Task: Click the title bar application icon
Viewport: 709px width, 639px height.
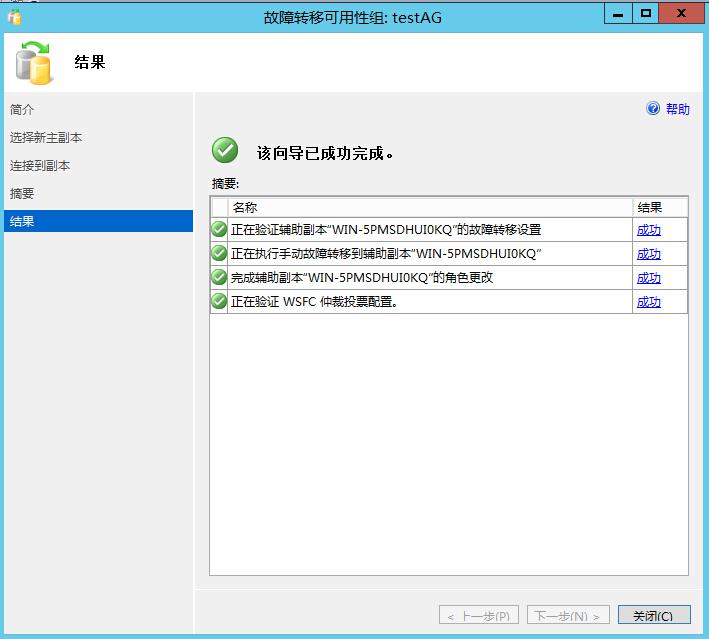Action: click(14, 18)
